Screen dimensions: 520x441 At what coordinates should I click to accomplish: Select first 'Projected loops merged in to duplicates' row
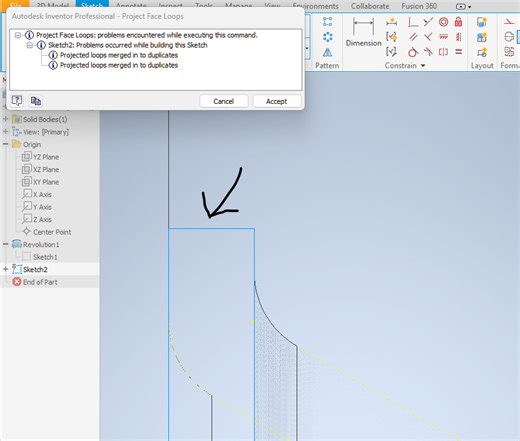119,55
